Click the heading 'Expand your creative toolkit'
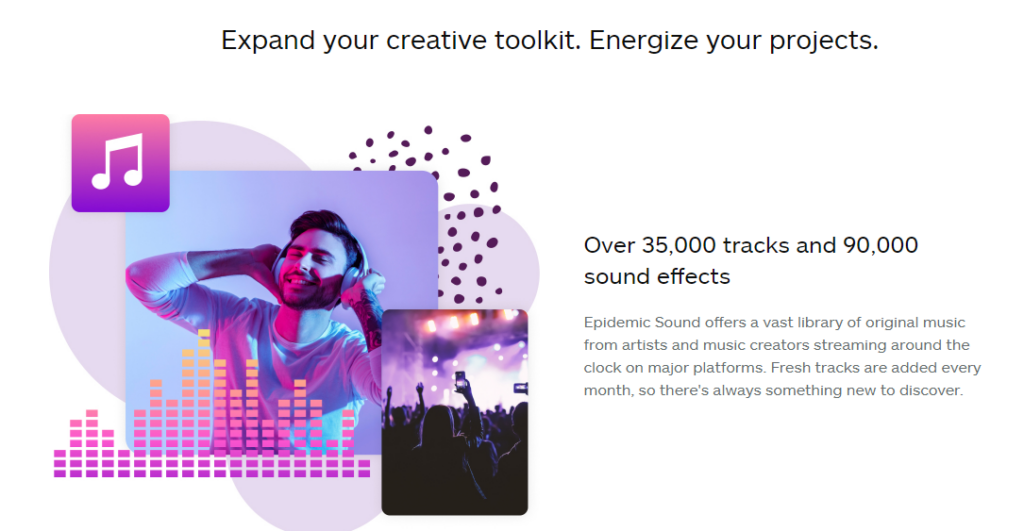Image resolution: width=1024 pixels, height=531 pixels. point(400,40)
